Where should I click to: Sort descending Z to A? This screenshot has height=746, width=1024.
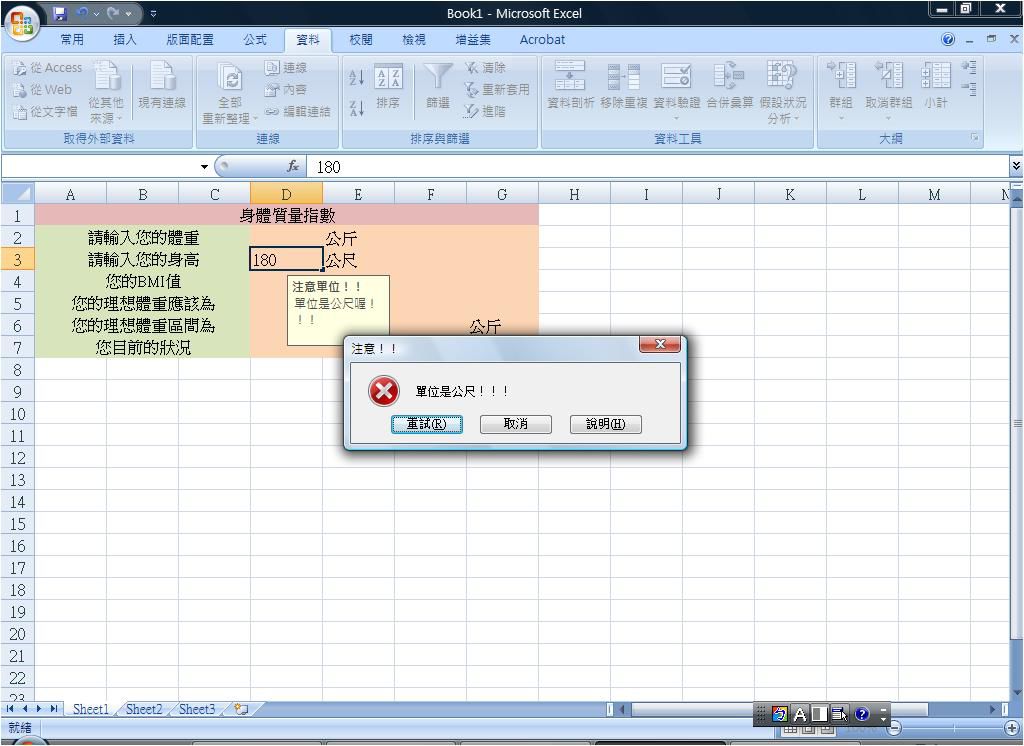357,108
